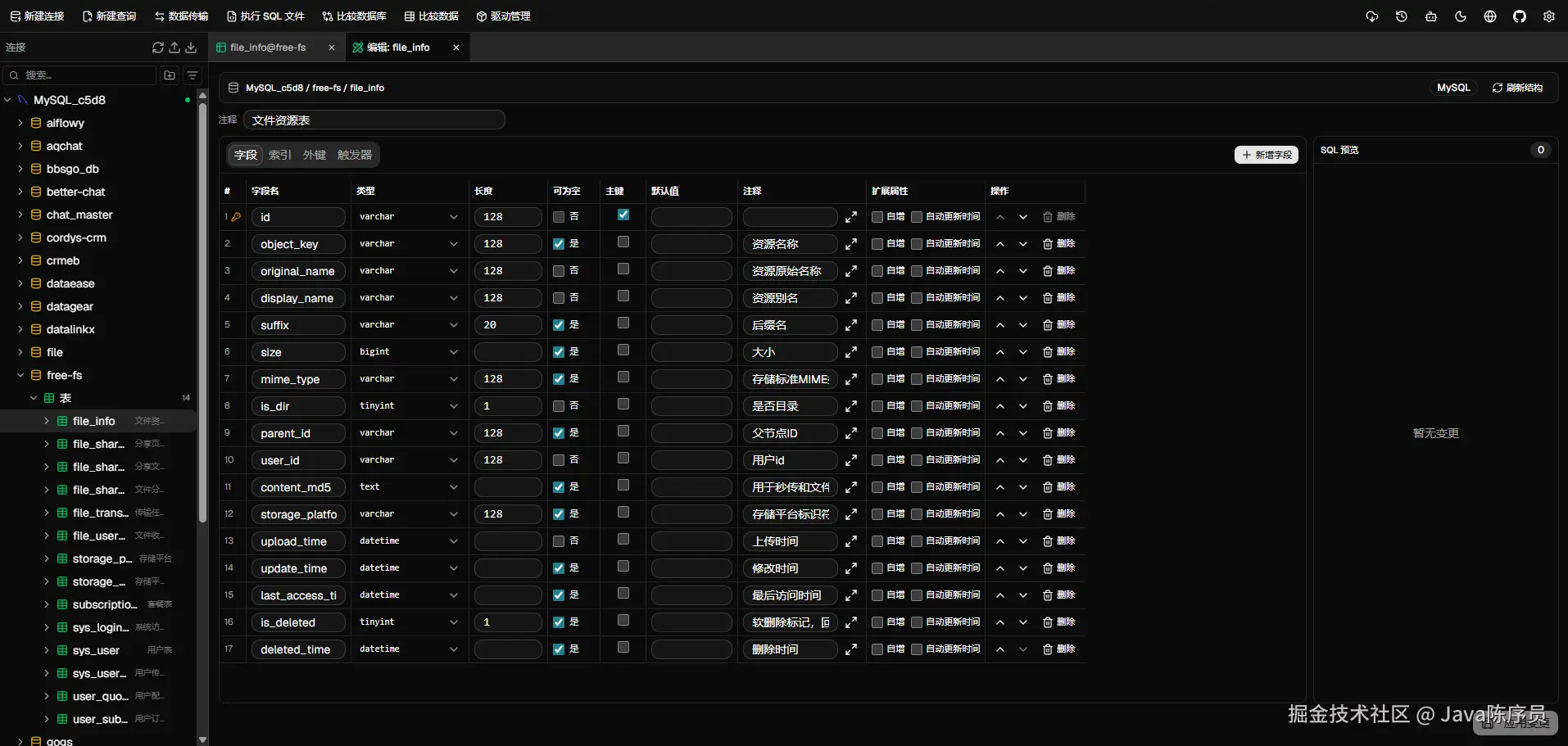1568x746 pixels.
Task: Refresh the connections list icon
Action: click(x=158, y=47)
